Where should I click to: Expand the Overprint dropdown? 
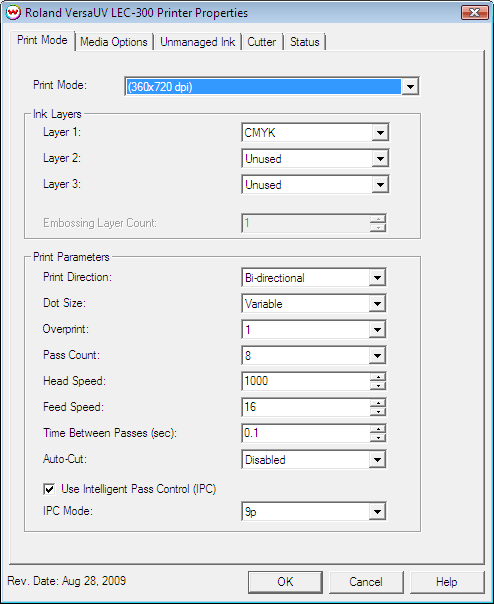tap(314, 329)
